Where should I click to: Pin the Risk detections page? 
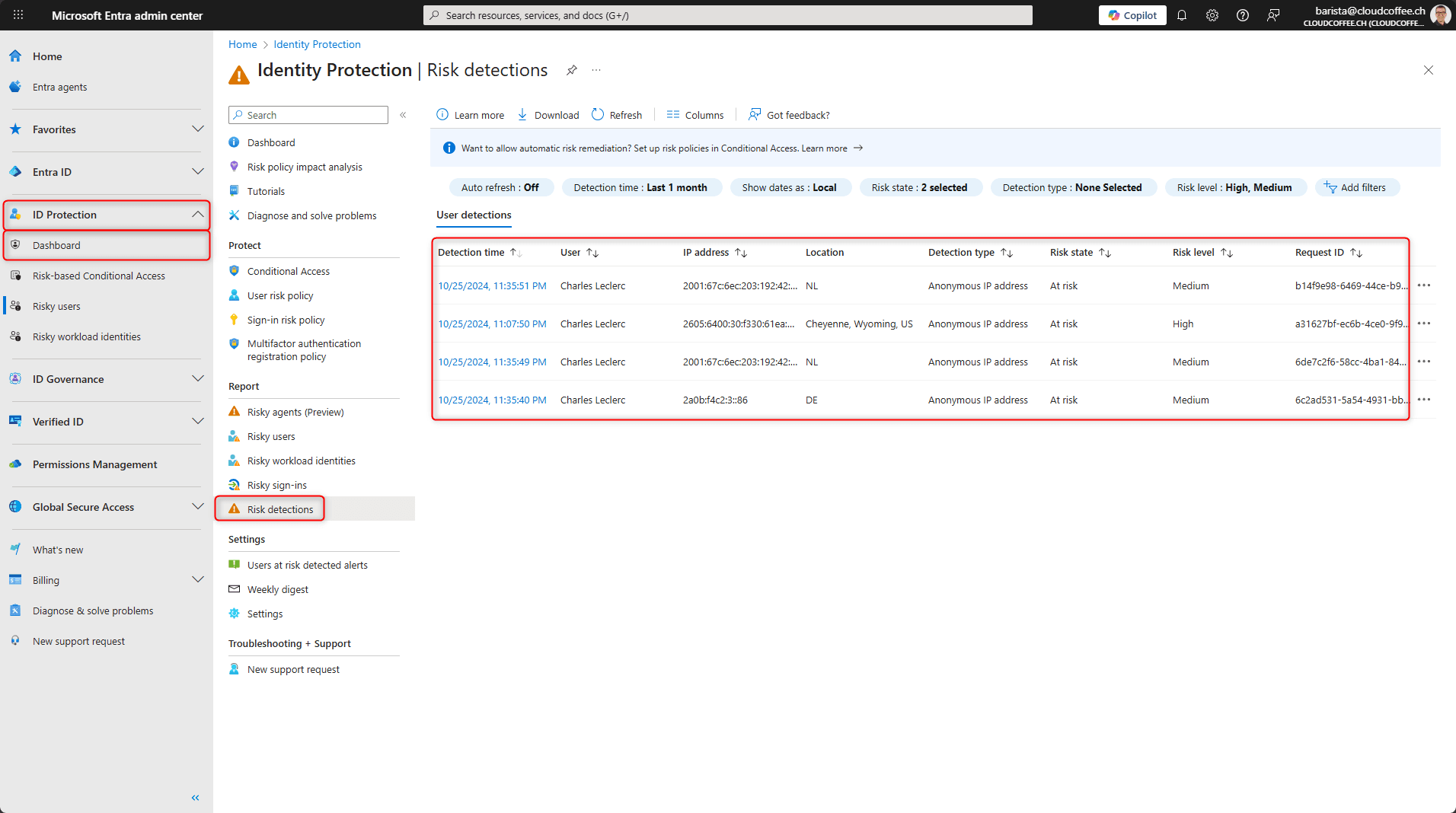tap(572, 70)
